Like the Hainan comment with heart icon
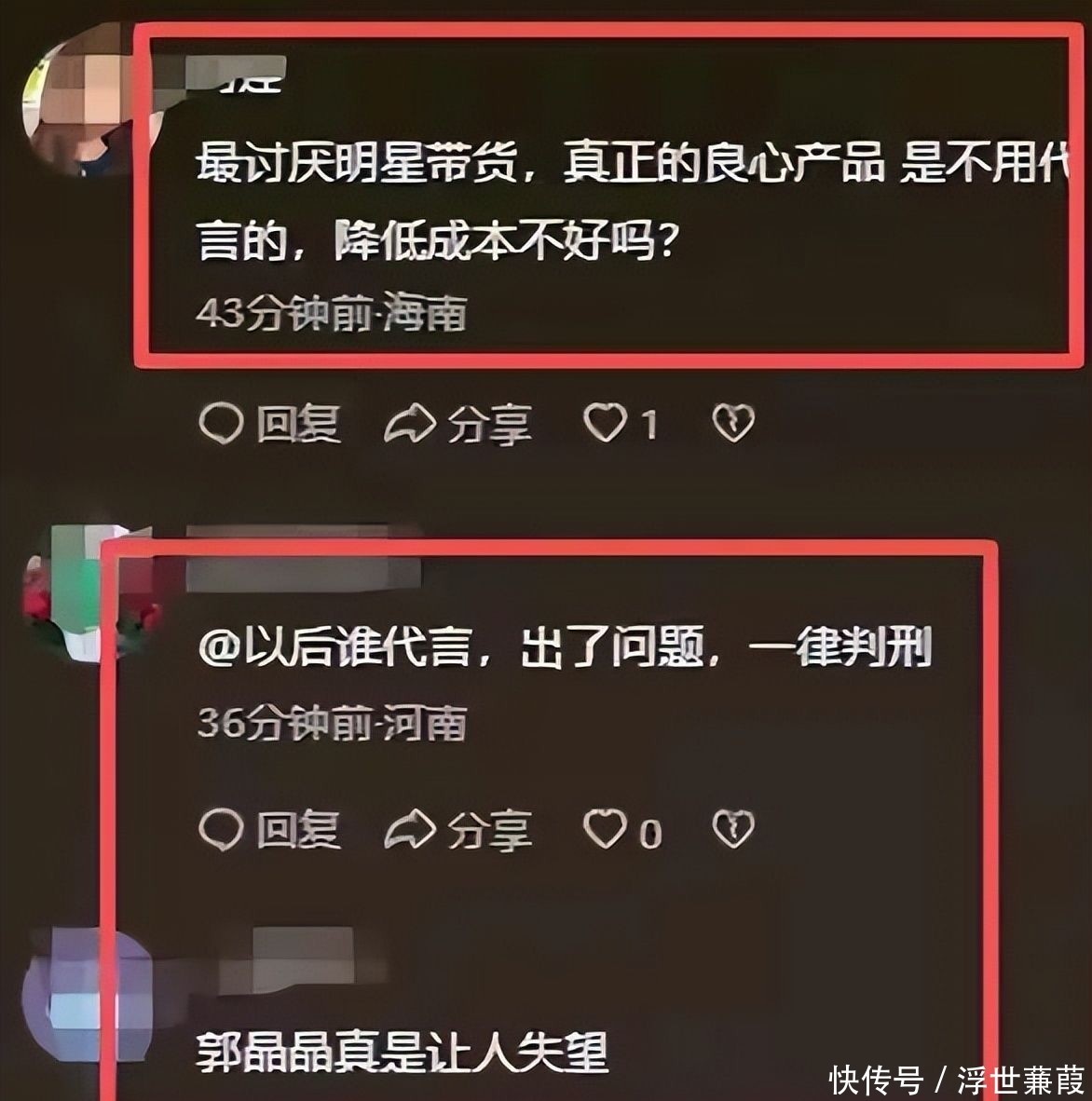This screenshot has height=1101, width=1092. pyautogui.click(x=605, y=423)
